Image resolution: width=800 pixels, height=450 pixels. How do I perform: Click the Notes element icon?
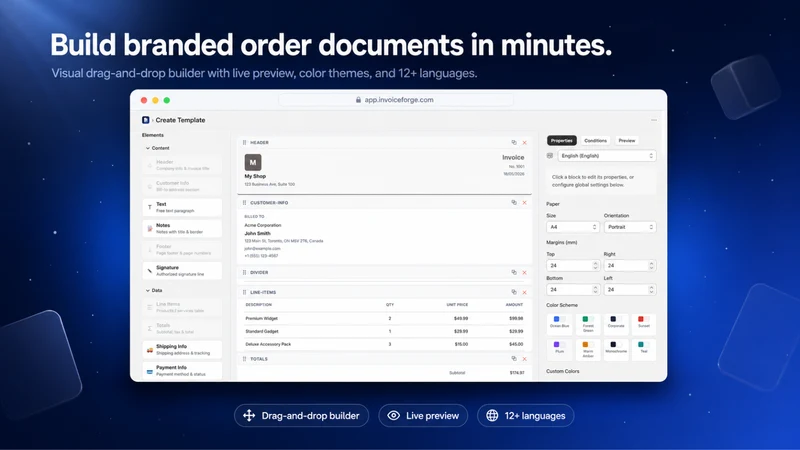(x=149, y=229)
